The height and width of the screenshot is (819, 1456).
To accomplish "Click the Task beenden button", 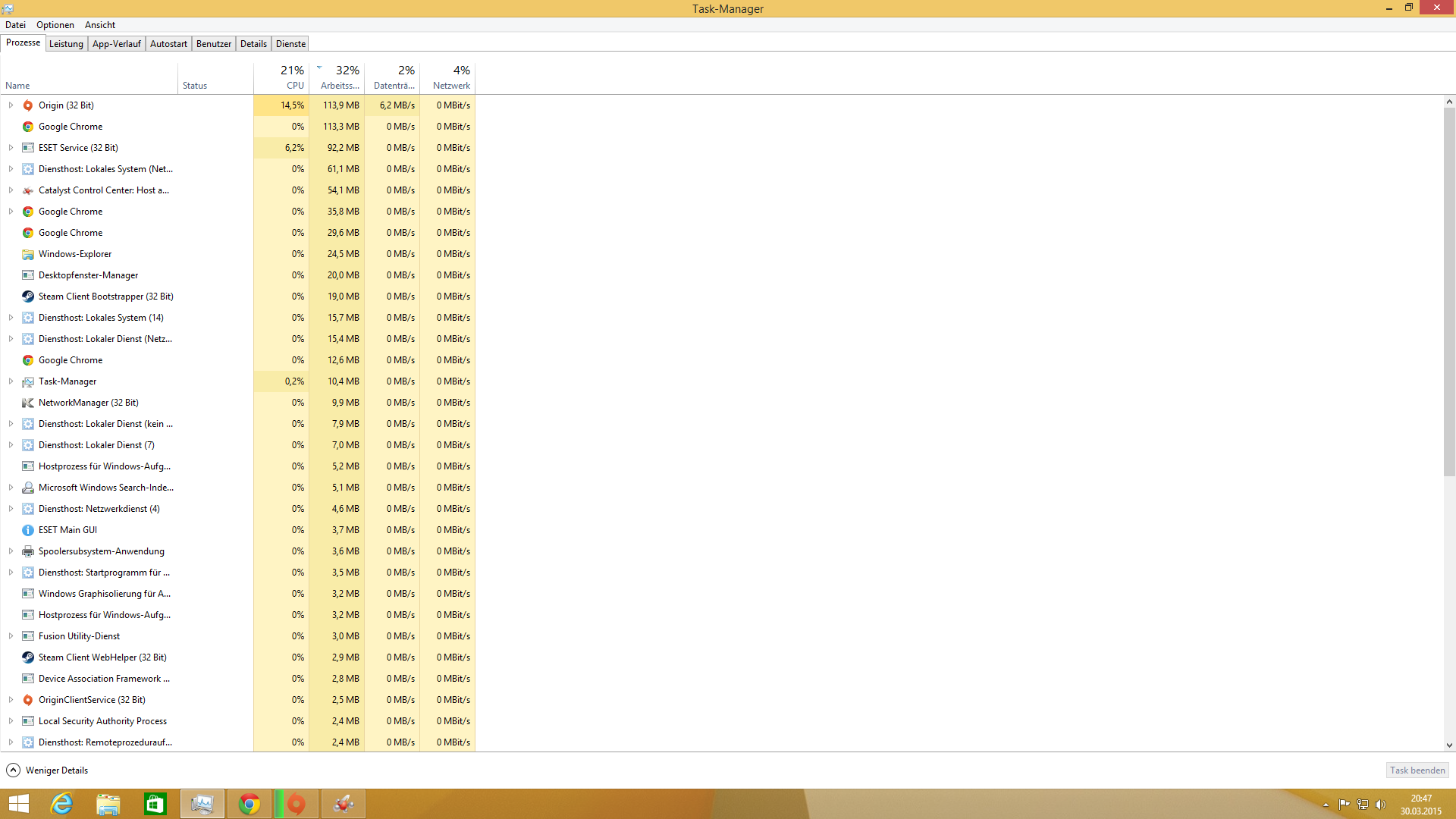I will click(x=1417, y=770).
